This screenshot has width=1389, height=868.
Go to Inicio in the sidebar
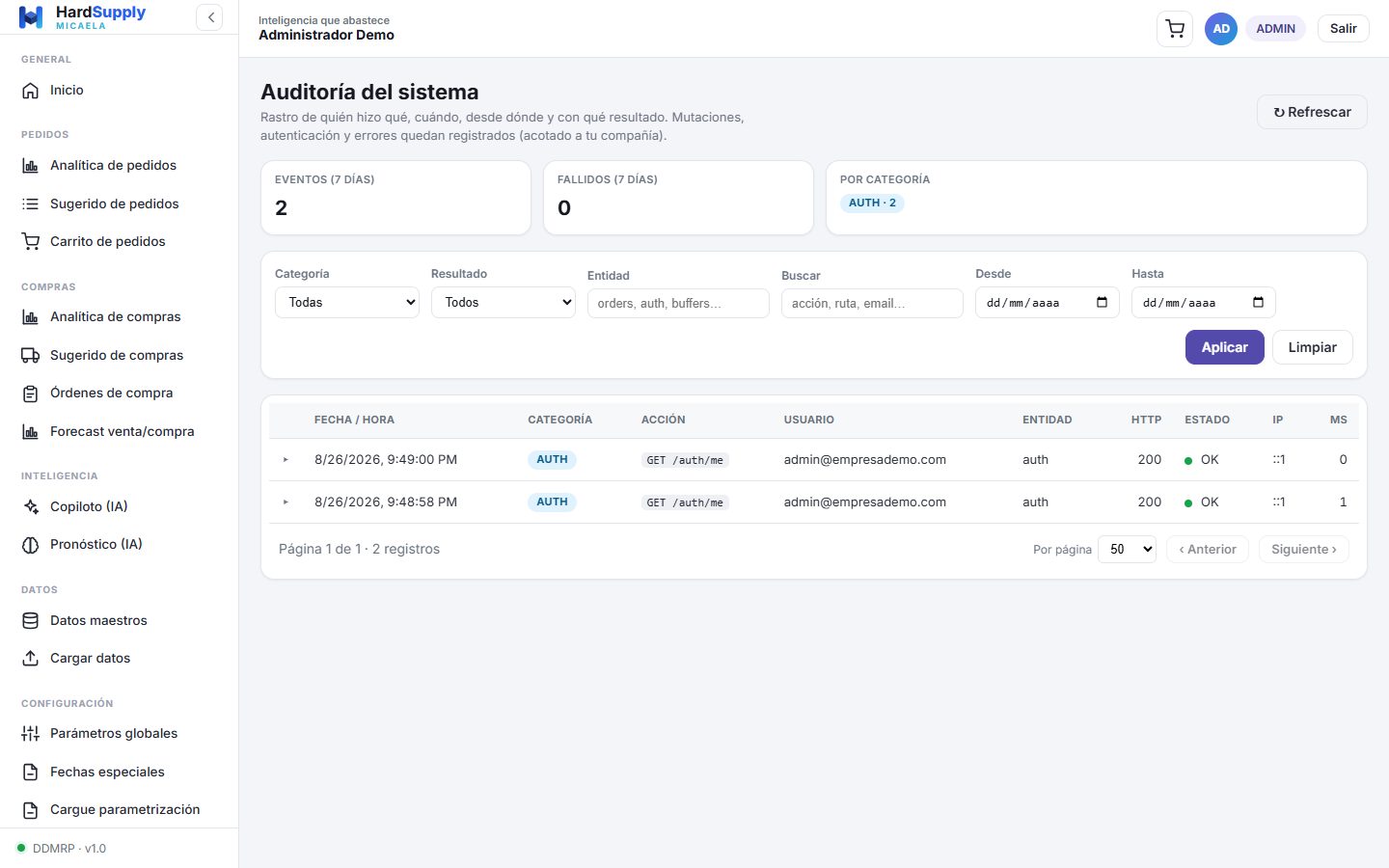(x=120, y=90)
